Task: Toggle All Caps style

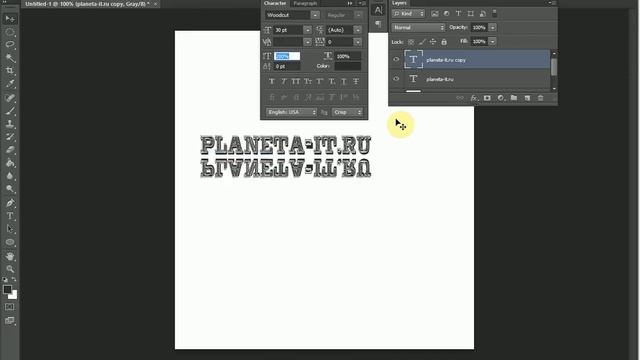Action: [296, 82]
